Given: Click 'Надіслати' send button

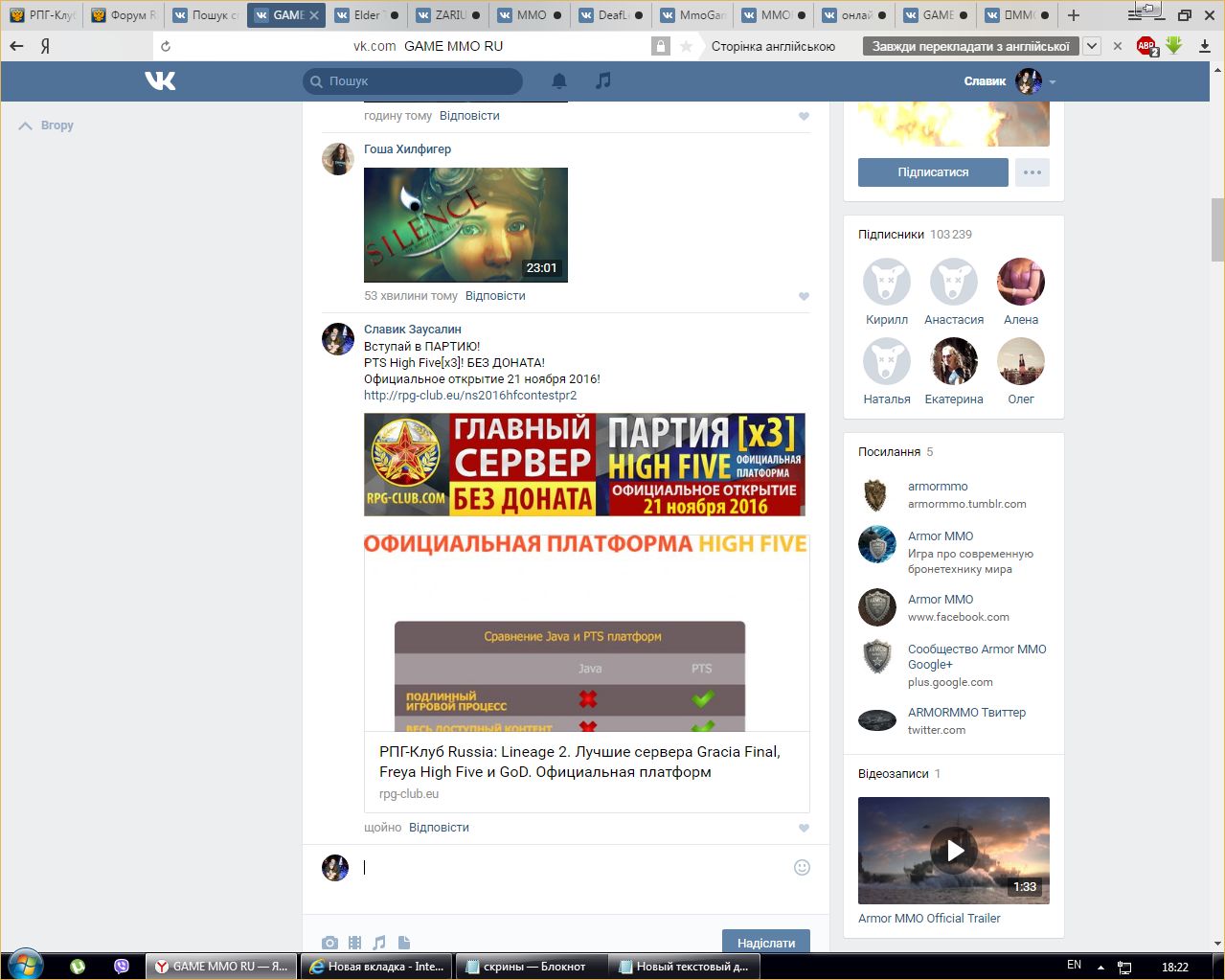Looking at the screenshot, I should [x=766, y=943].
